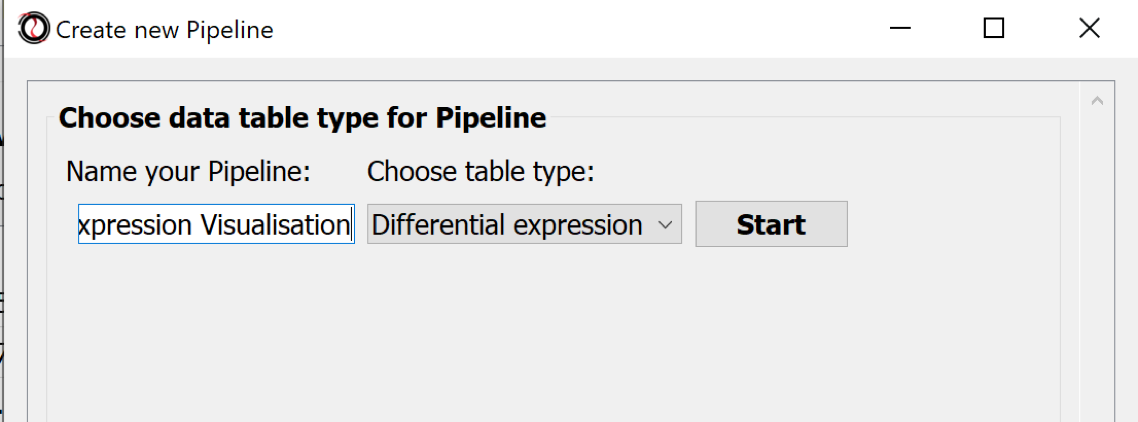Viewport: 1138px width, 422px height.
Task: Click the "Create new Pipeline" title text
Action: pos(165,30)
